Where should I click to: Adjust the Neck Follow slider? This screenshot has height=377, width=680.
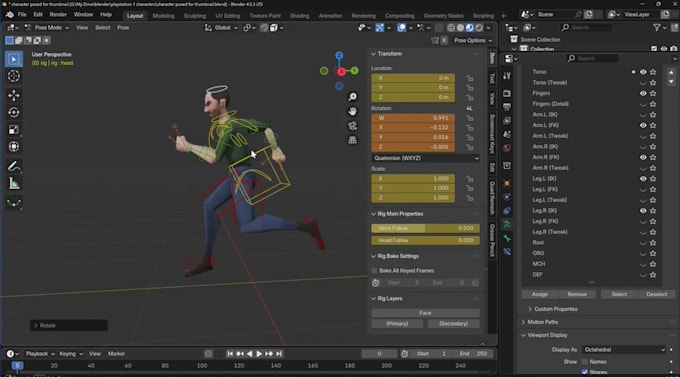425,229
